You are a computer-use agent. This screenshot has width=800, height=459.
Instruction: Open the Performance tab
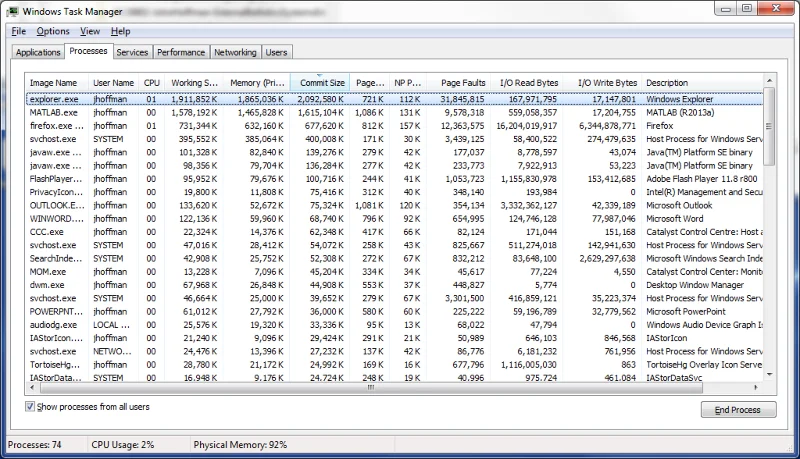(x=181, y=52)
